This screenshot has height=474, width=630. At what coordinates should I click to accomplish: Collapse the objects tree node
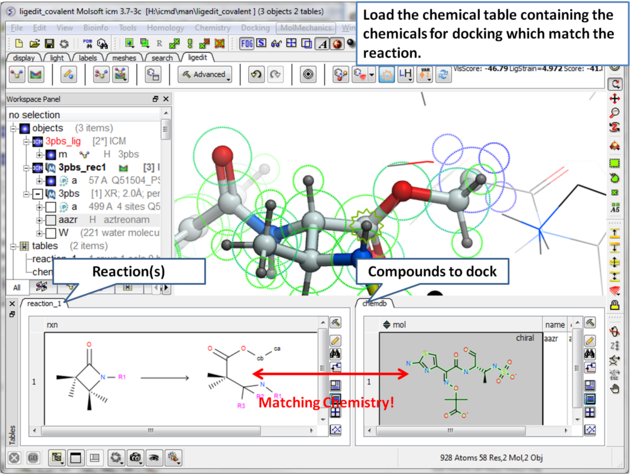[x=13, y=129]
